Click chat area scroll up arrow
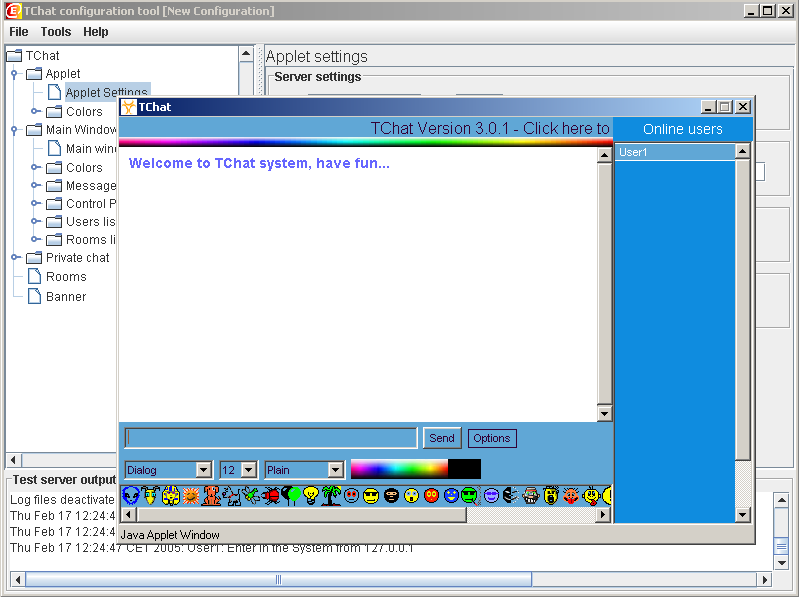The height and width of the screenshot is (597, 799). (x=604, y=155)
